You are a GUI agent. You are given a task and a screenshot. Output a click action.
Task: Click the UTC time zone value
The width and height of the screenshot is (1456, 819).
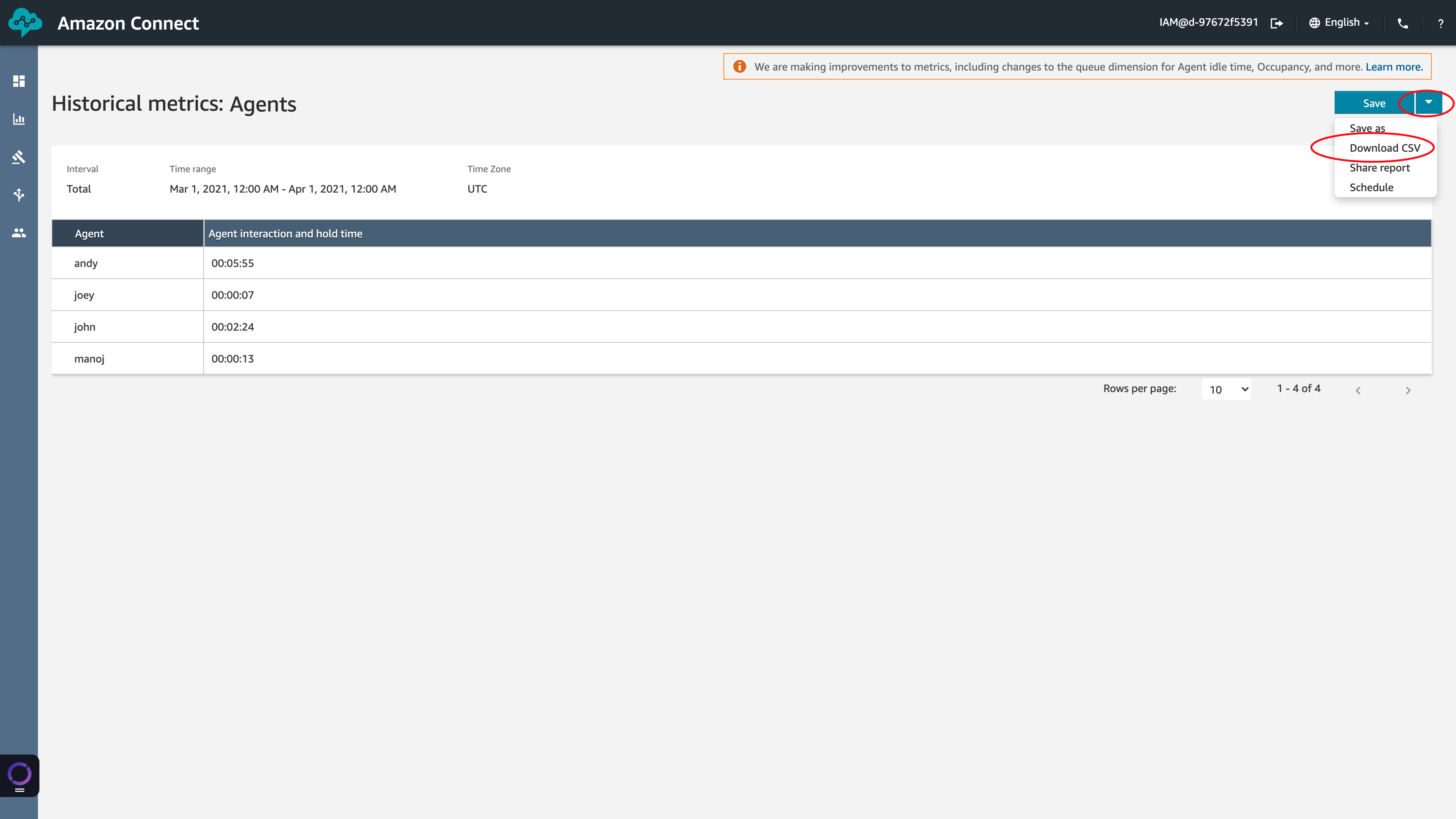pyautogui.click(x=477, y=189)
